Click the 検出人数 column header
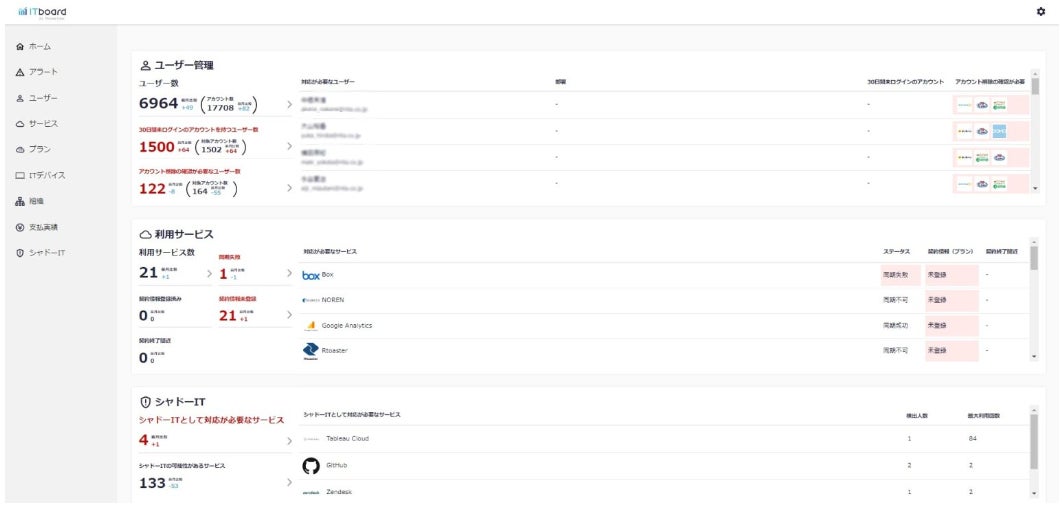Viewport: 1062px width, 508px height. [916, 415]
